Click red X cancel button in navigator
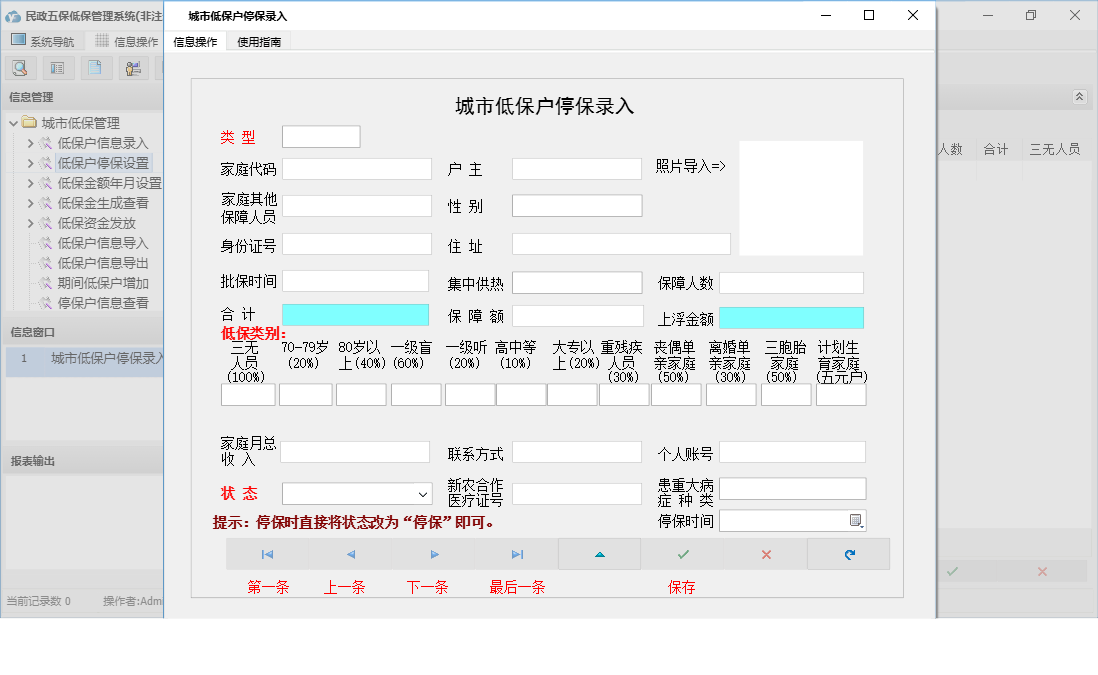 766,554
